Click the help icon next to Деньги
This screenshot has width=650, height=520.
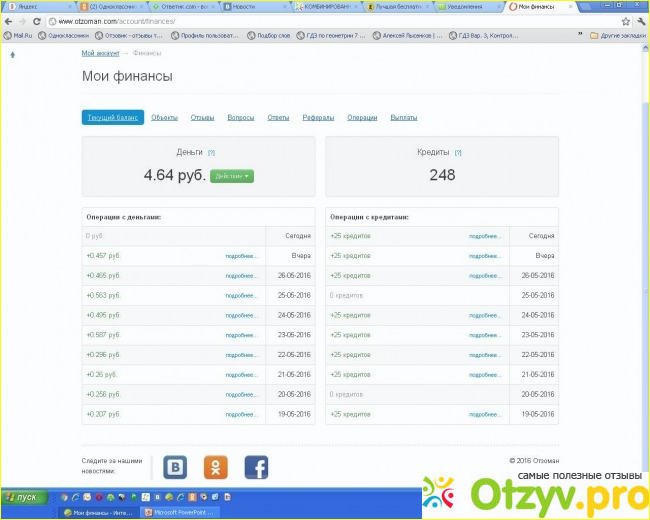tap(211, 153)
